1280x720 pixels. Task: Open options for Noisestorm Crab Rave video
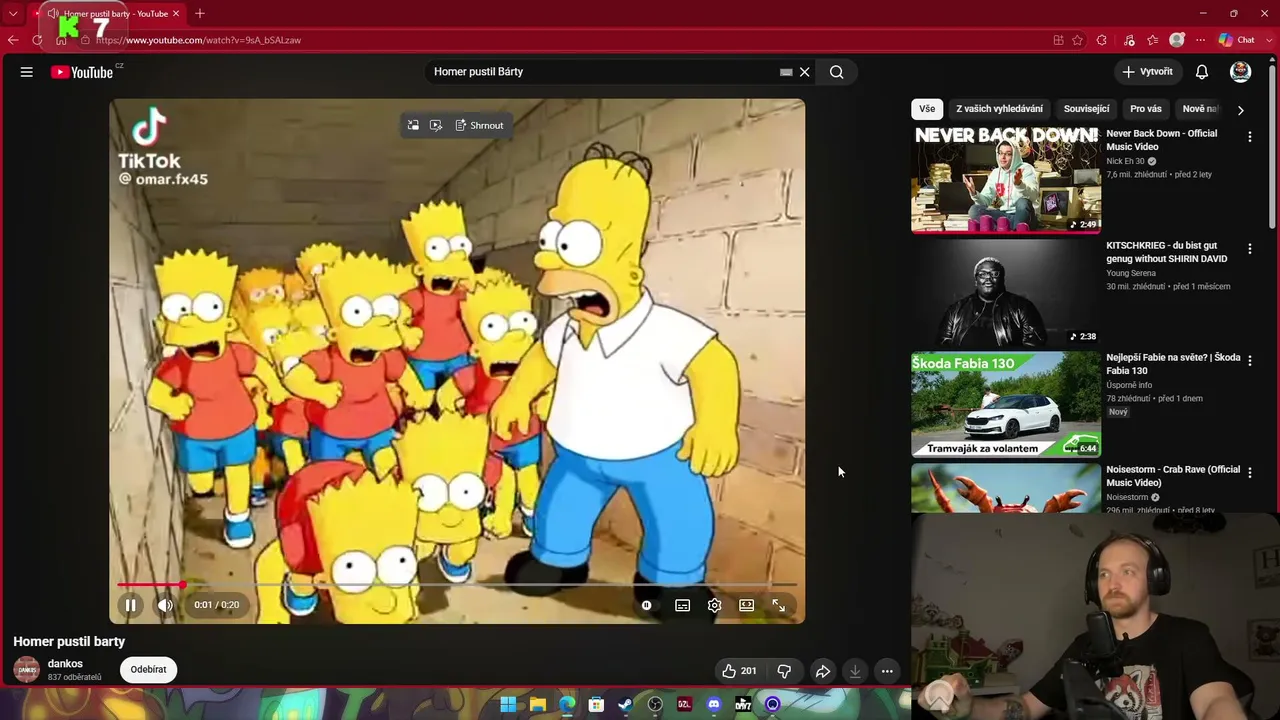tap(1249, 473)
